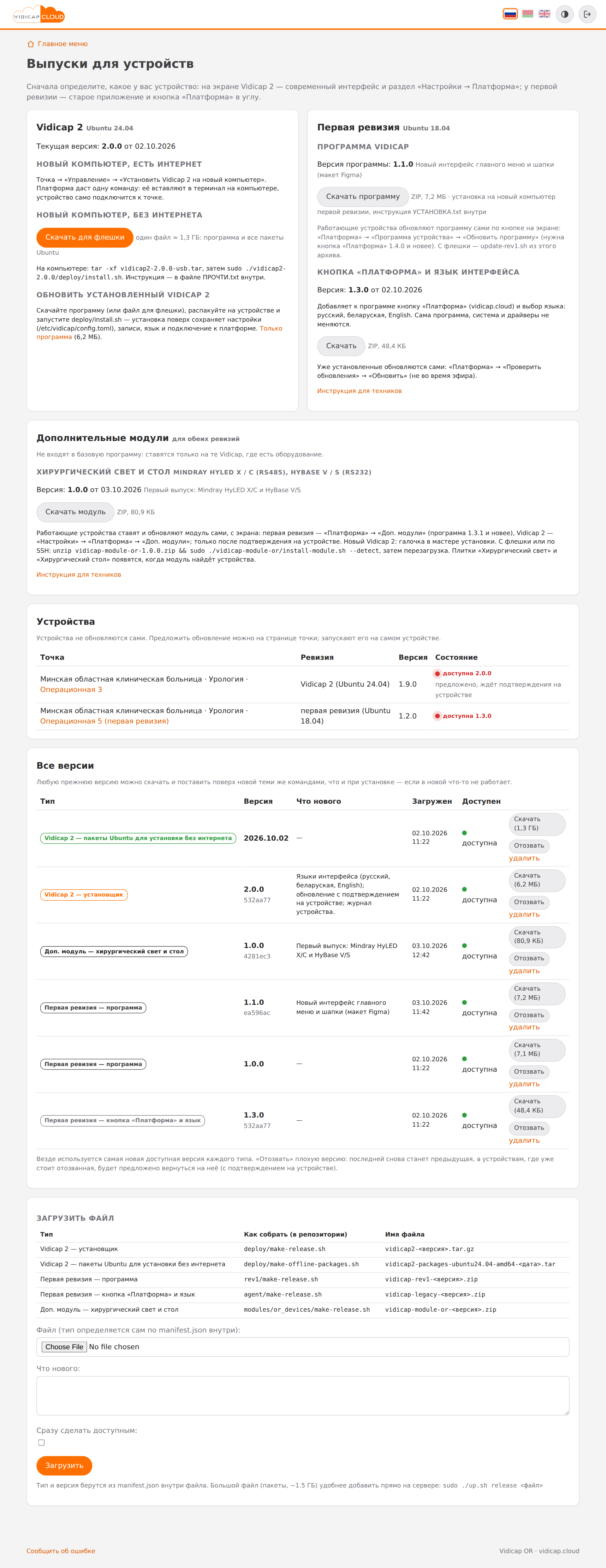Download the 1,3 ГБ Ubuntu packages release

(x=537, y=824)
